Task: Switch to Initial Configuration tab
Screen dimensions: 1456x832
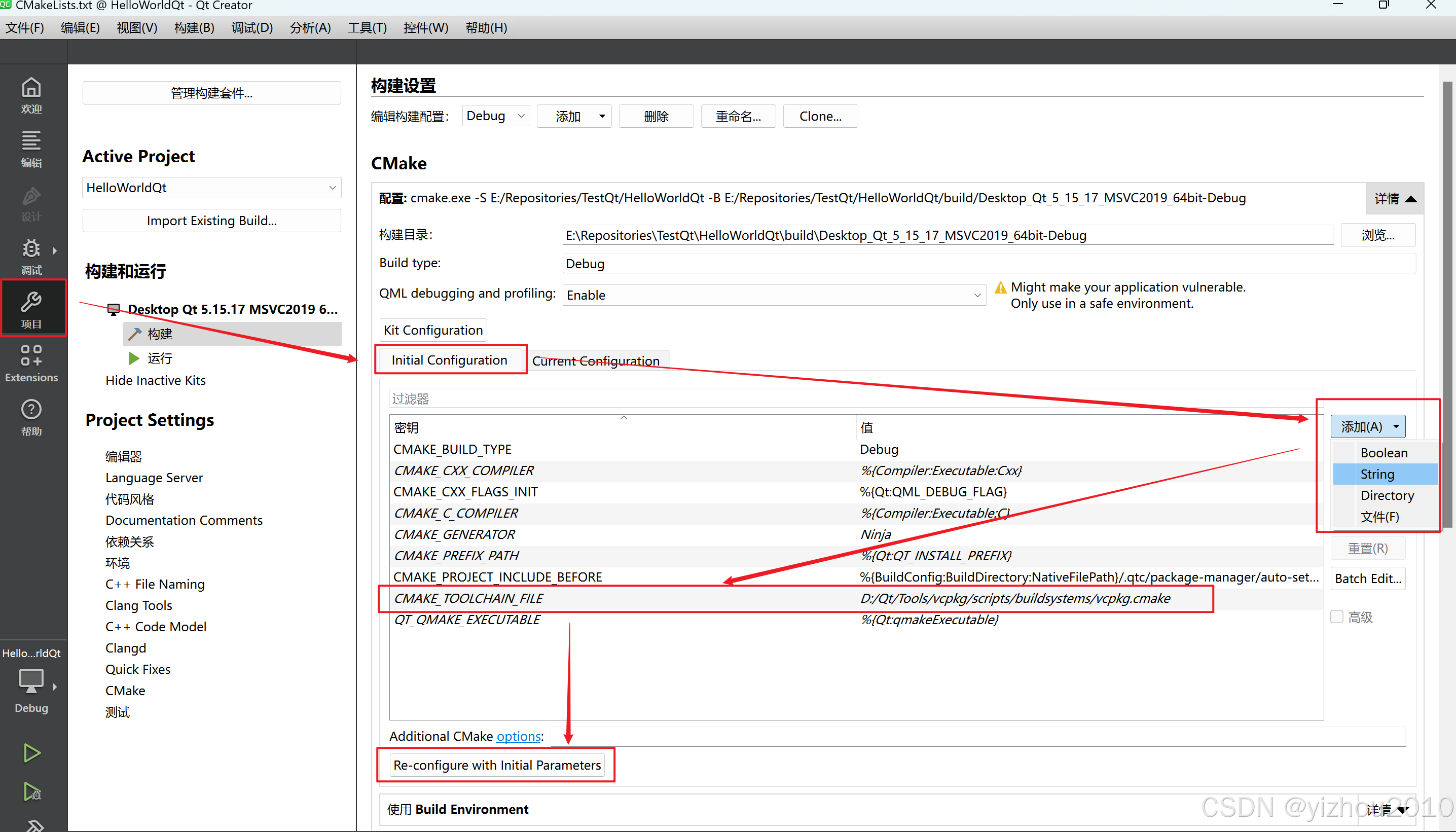Action: pos(450,360)
